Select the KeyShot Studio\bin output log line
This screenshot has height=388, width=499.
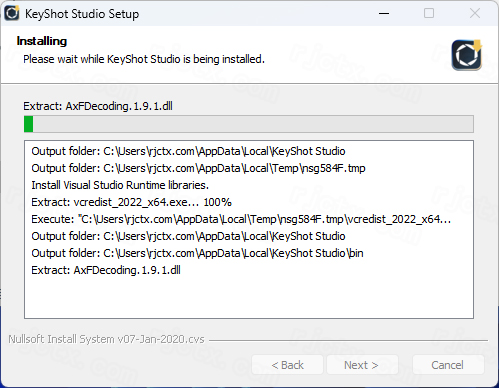pos(197,253)
